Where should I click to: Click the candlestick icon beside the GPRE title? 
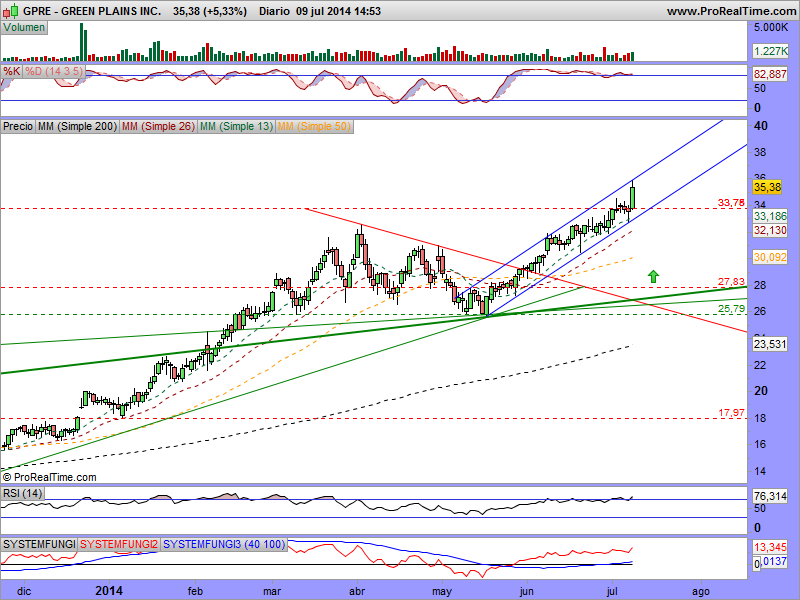click(11, 11)
